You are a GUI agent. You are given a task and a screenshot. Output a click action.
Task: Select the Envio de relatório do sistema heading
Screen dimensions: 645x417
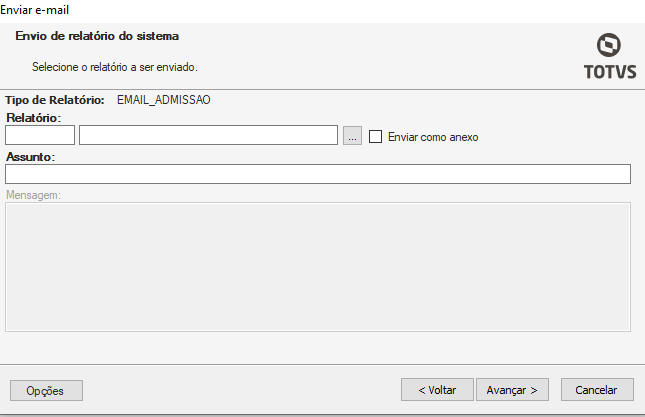point(97,36)
